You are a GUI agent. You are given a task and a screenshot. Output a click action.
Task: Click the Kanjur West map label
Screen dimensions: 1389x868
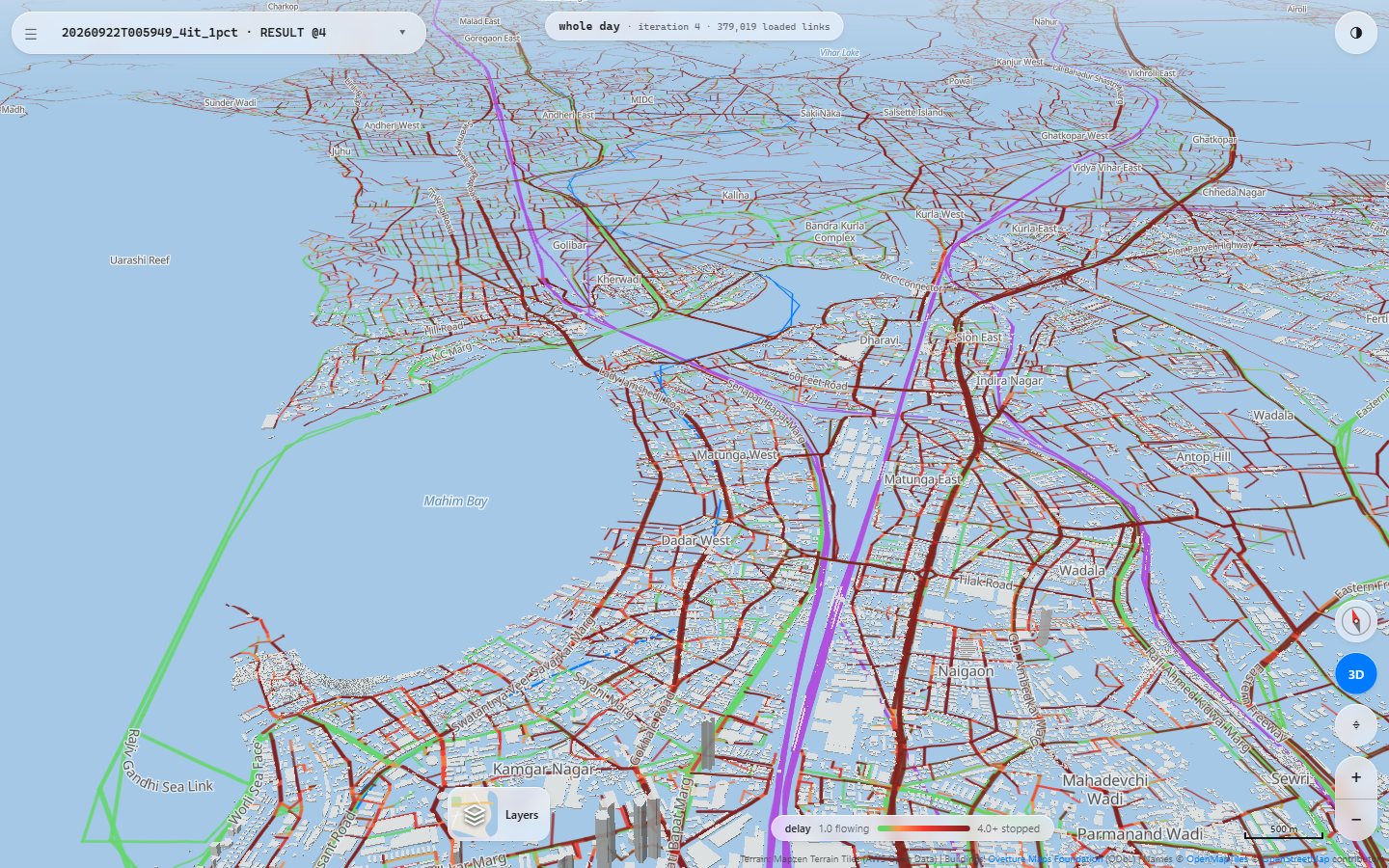click(x=1020, y=62)
